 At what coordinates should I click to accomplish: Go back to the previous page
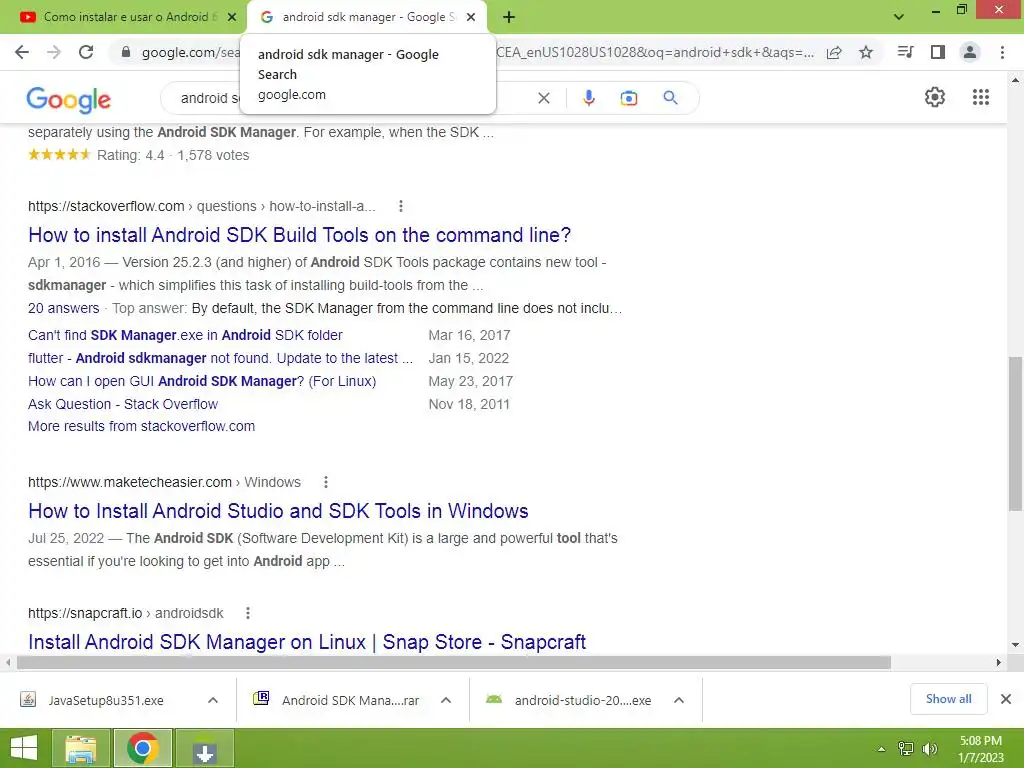[x=22, y=52]
